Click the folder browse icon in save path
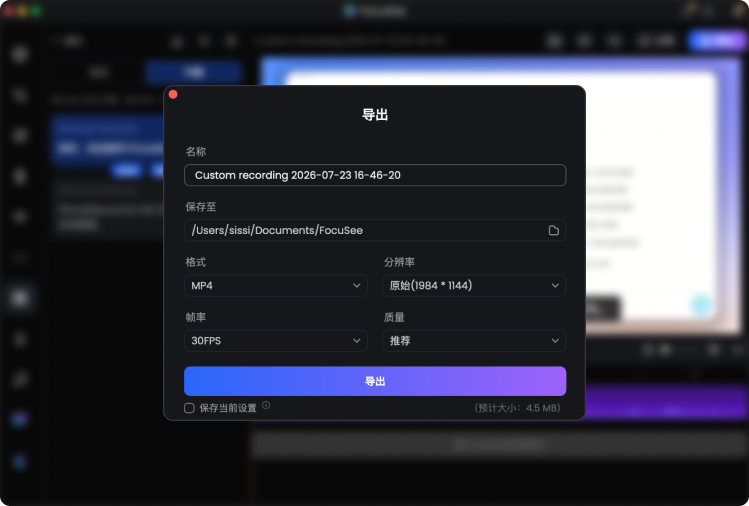The height and width of the screenshot is (506, 749). (x=553, y=230)
